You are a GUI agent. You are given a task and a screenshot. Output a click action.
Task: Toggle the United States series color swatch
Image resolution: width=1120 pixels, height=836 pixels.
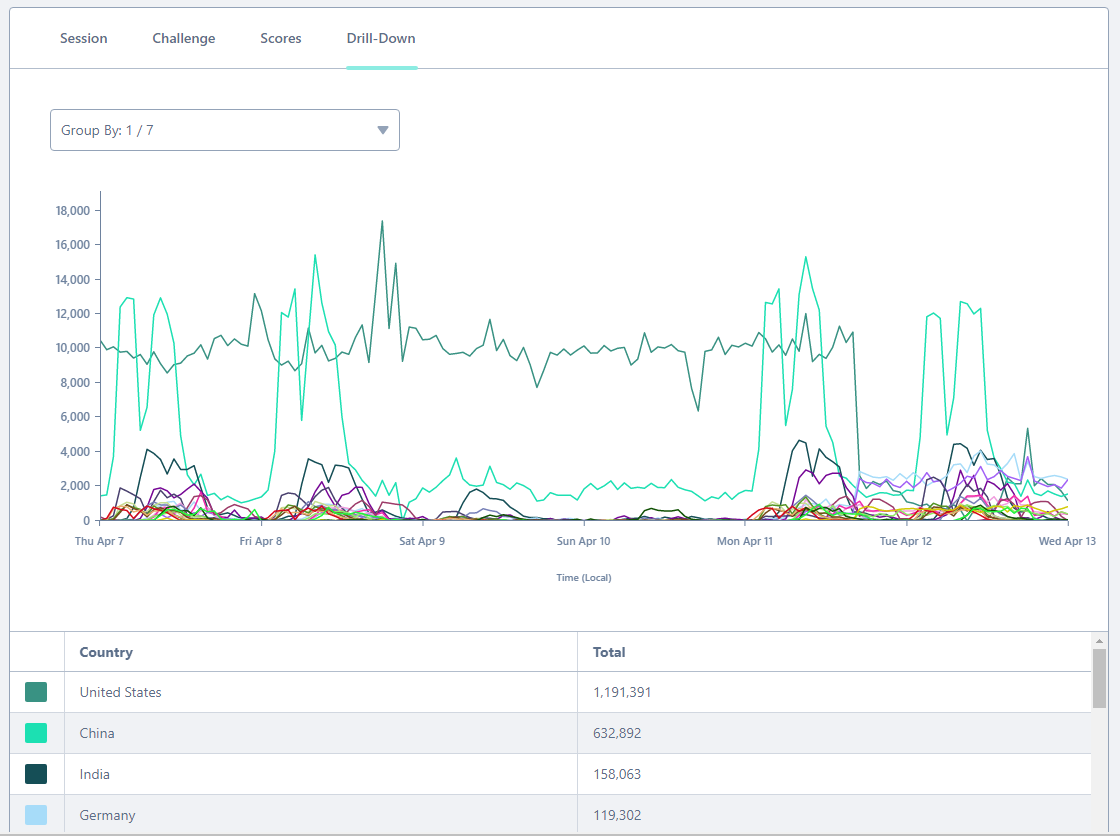(x=37, y=691)
